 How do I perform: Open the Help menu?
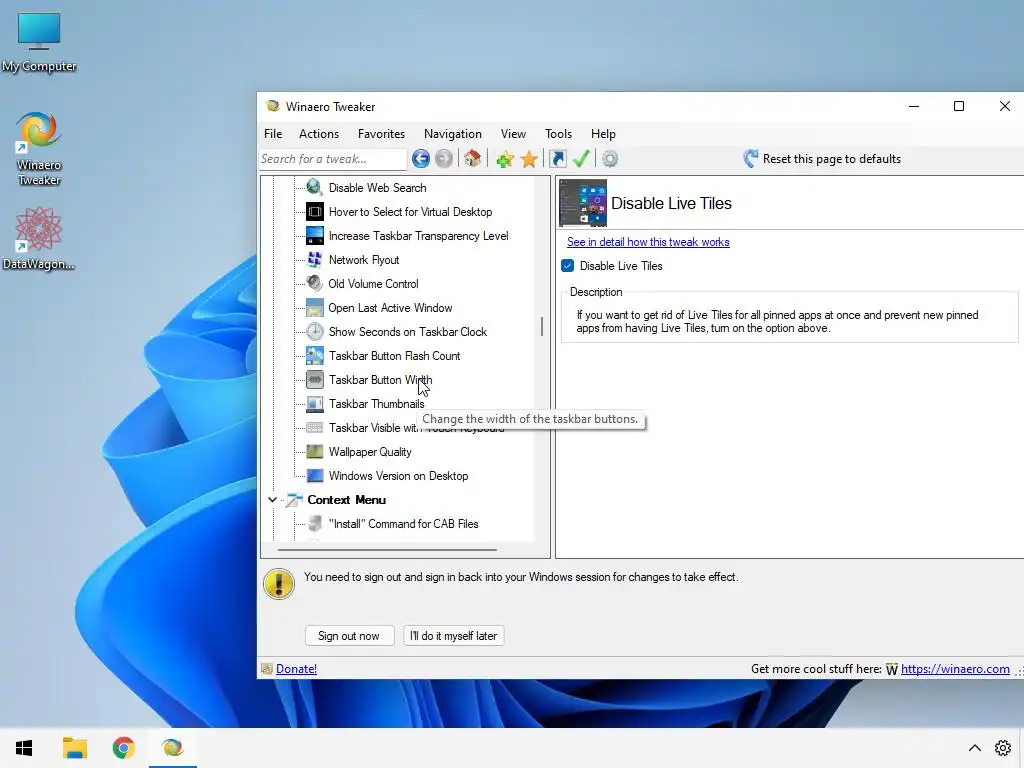(603, 134)
